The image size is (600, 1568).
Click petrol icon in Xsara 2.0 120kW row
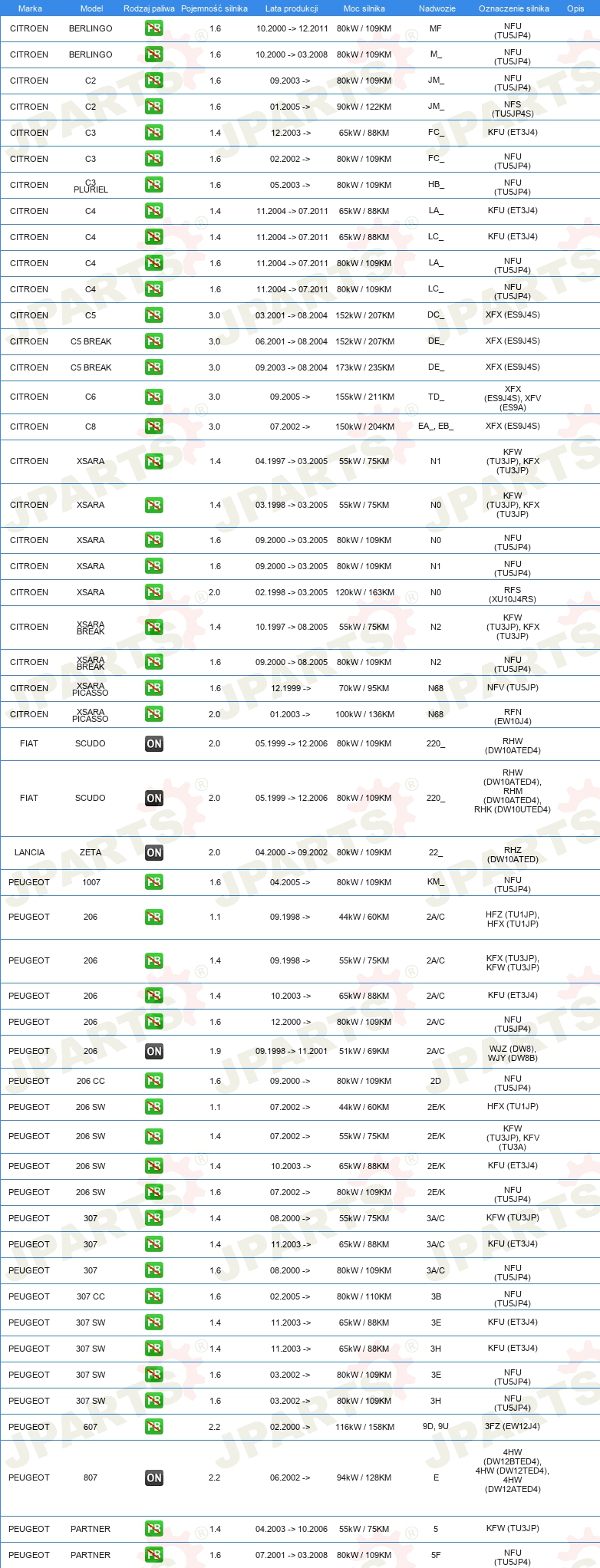[x=154, y=592]
